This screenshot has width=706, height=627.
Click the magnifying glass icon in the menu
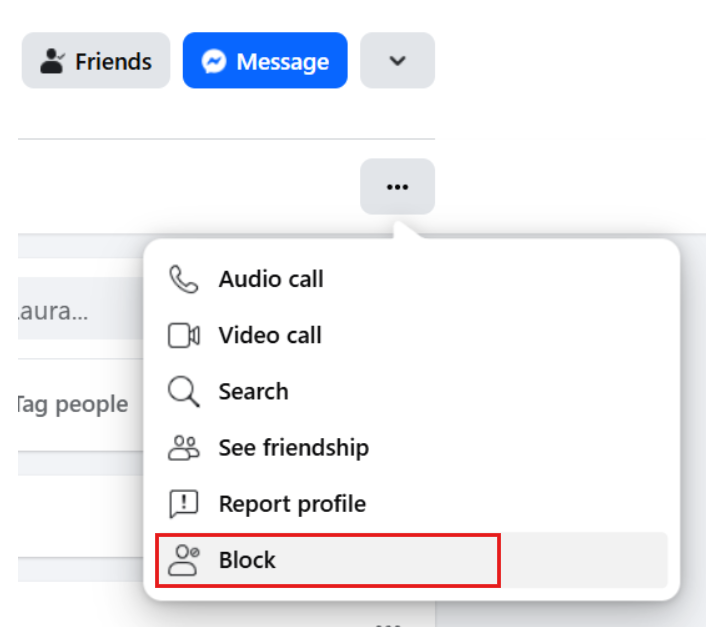tap(184, 392)
